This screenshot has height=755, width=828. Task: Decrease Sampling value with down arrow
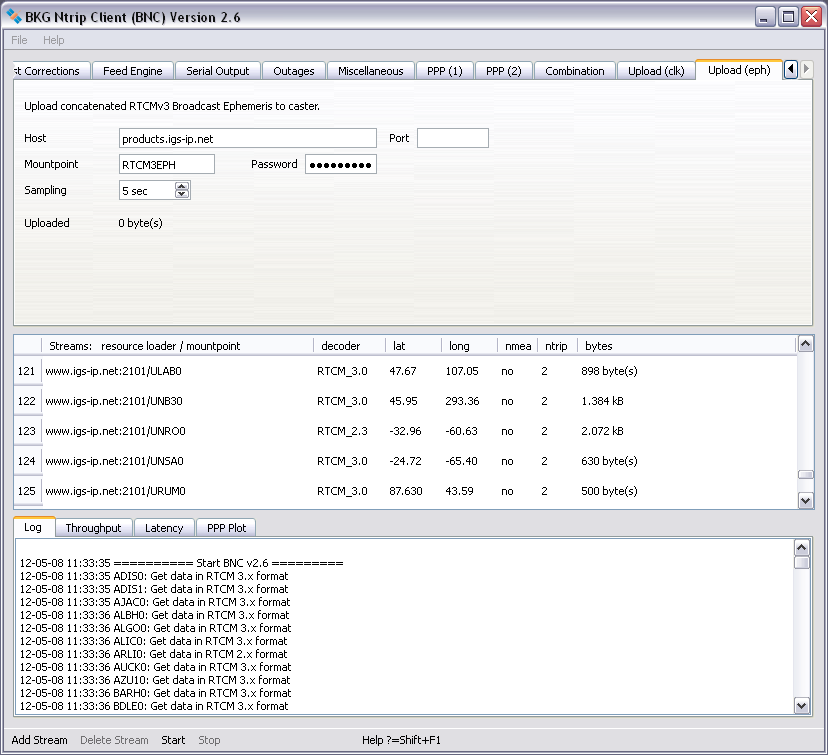tap(181, 195)
